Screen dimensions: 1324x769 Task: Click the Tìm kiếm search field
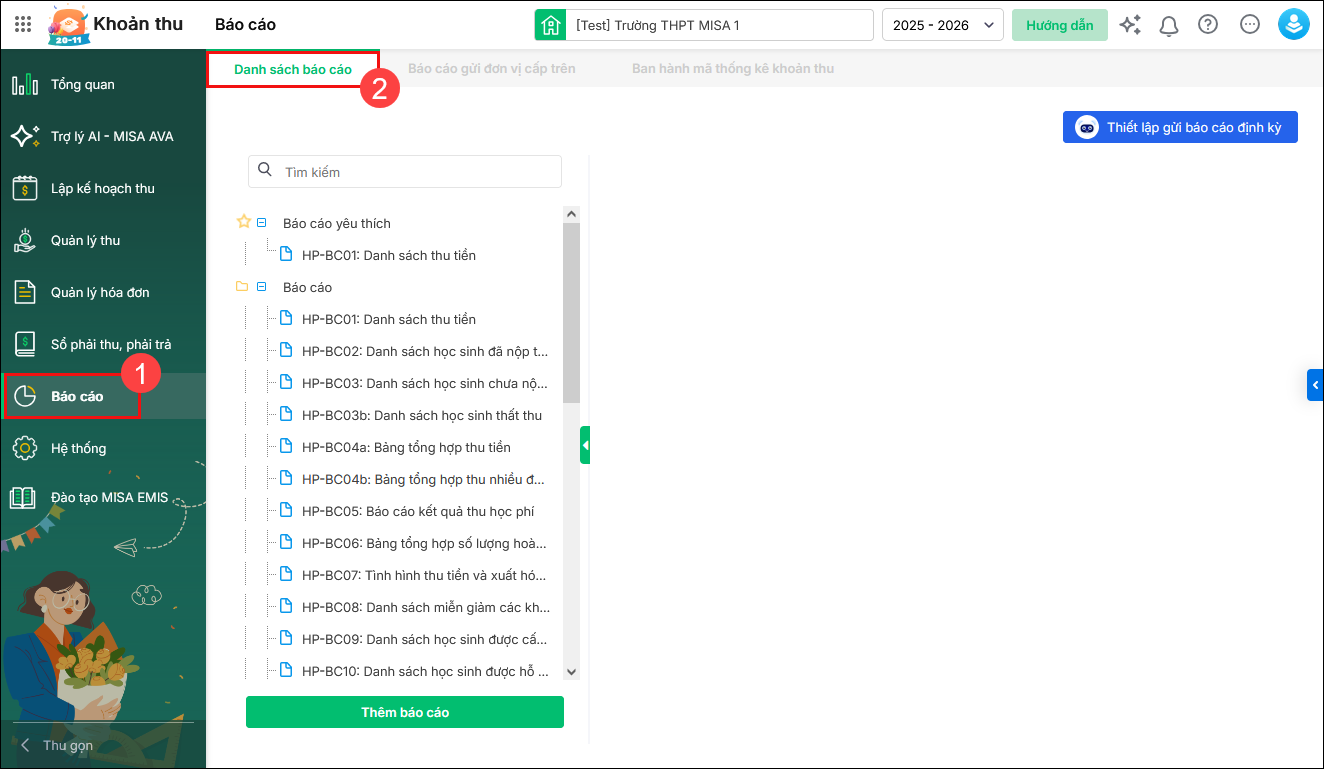click(x=405, y=171)
